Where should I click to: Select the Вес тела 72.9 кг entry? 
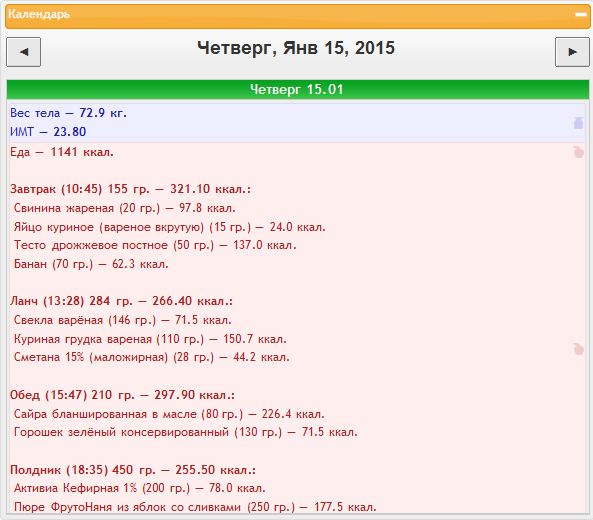(x=68, y=113)
